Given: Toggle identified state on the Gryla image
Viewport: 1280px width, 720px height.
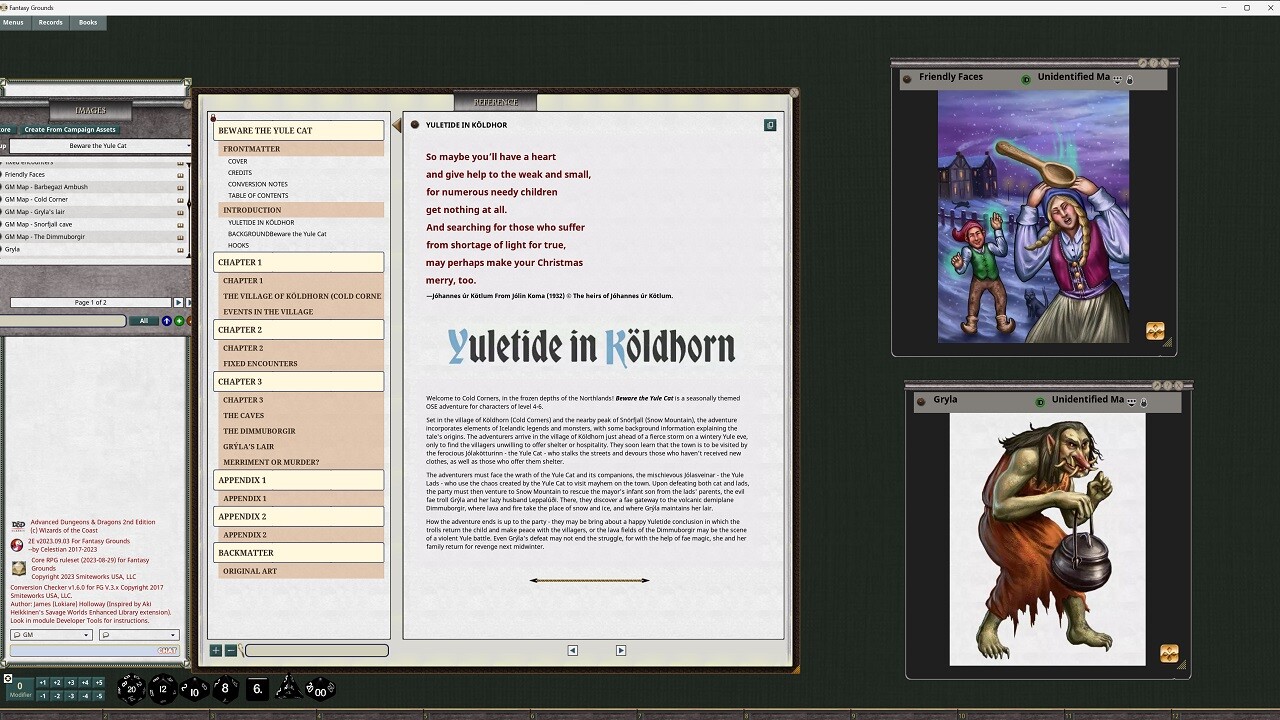Looking at the screenshot, I should click(1040, 402).
